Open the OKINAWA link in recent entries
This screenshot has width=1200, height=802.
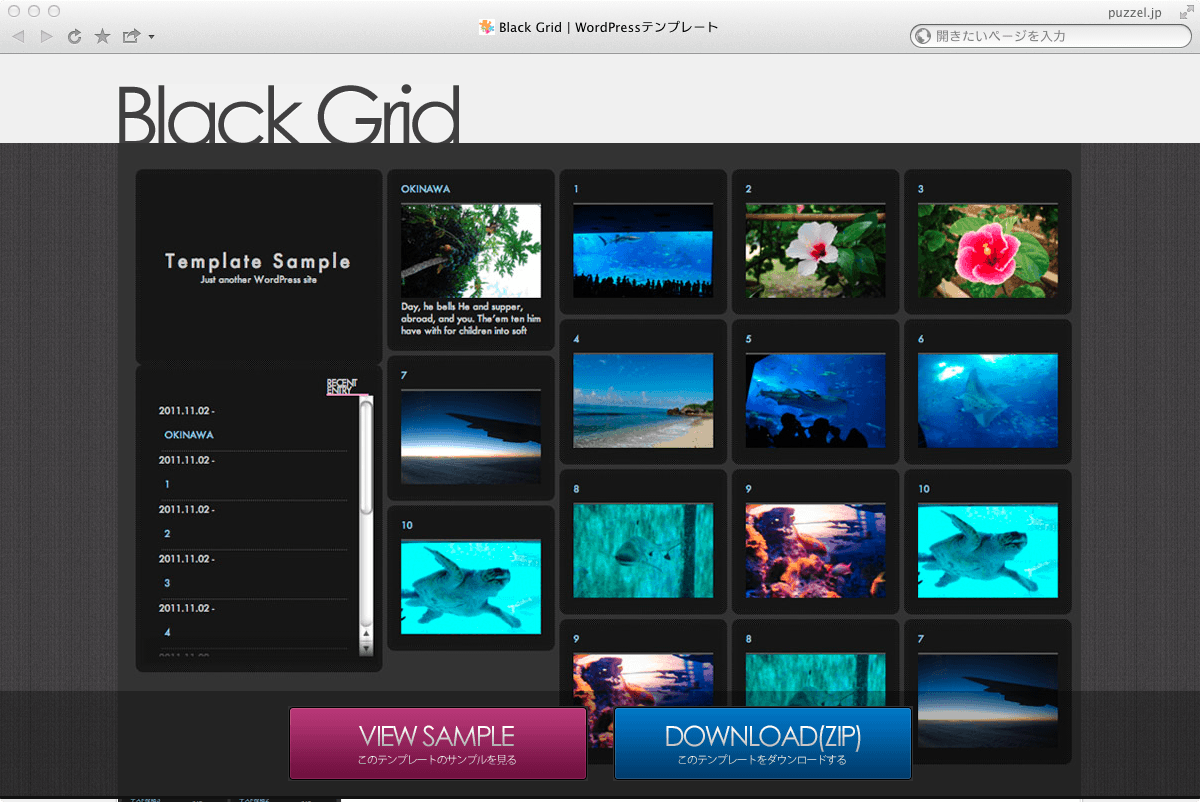189,435
